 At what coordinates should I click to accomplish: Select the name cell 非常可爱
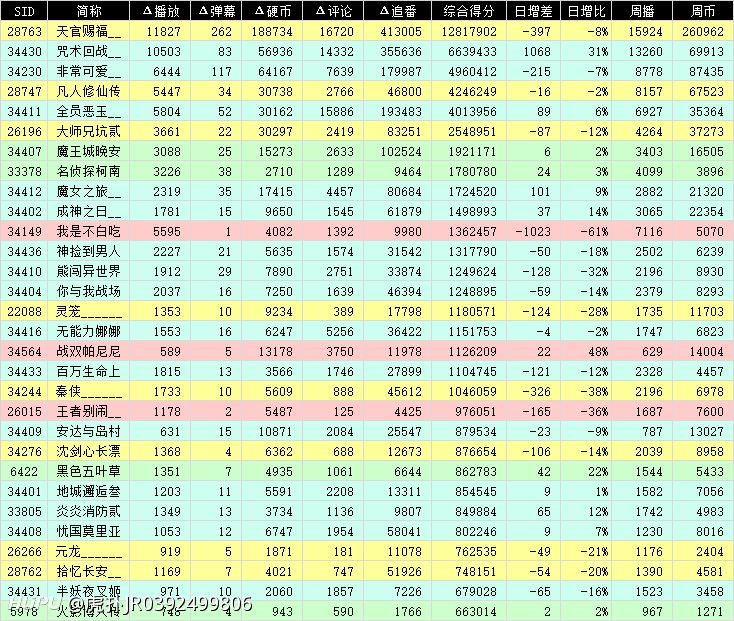pos(88,72)
